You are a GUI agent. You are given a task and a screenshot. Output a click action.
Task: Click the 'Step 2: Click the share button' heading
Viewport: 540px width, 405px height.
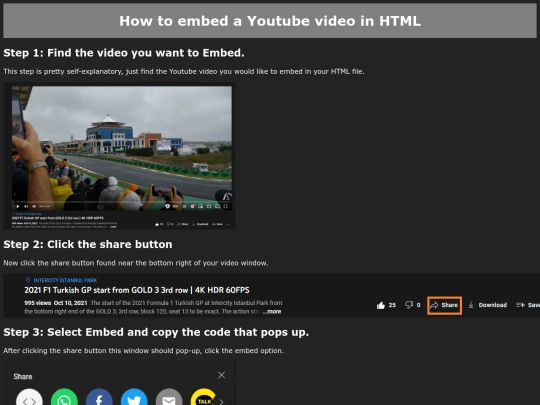click(x=87, y=245)
